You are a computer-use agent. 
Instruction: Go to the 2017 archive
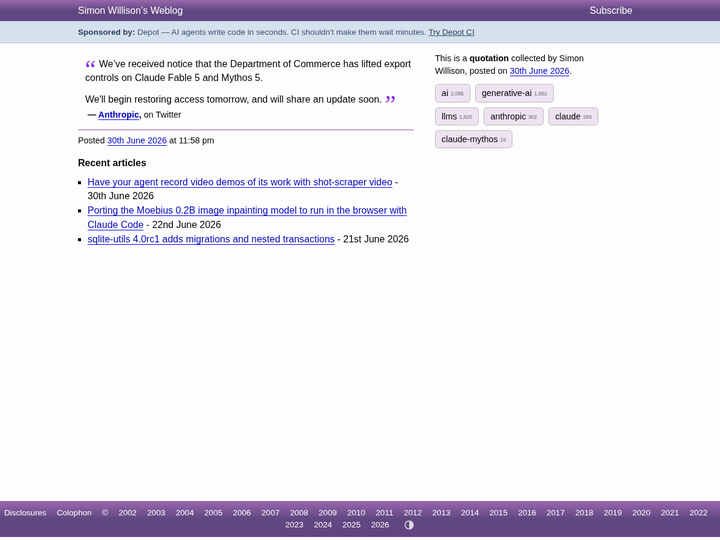(x=555, y=513)
